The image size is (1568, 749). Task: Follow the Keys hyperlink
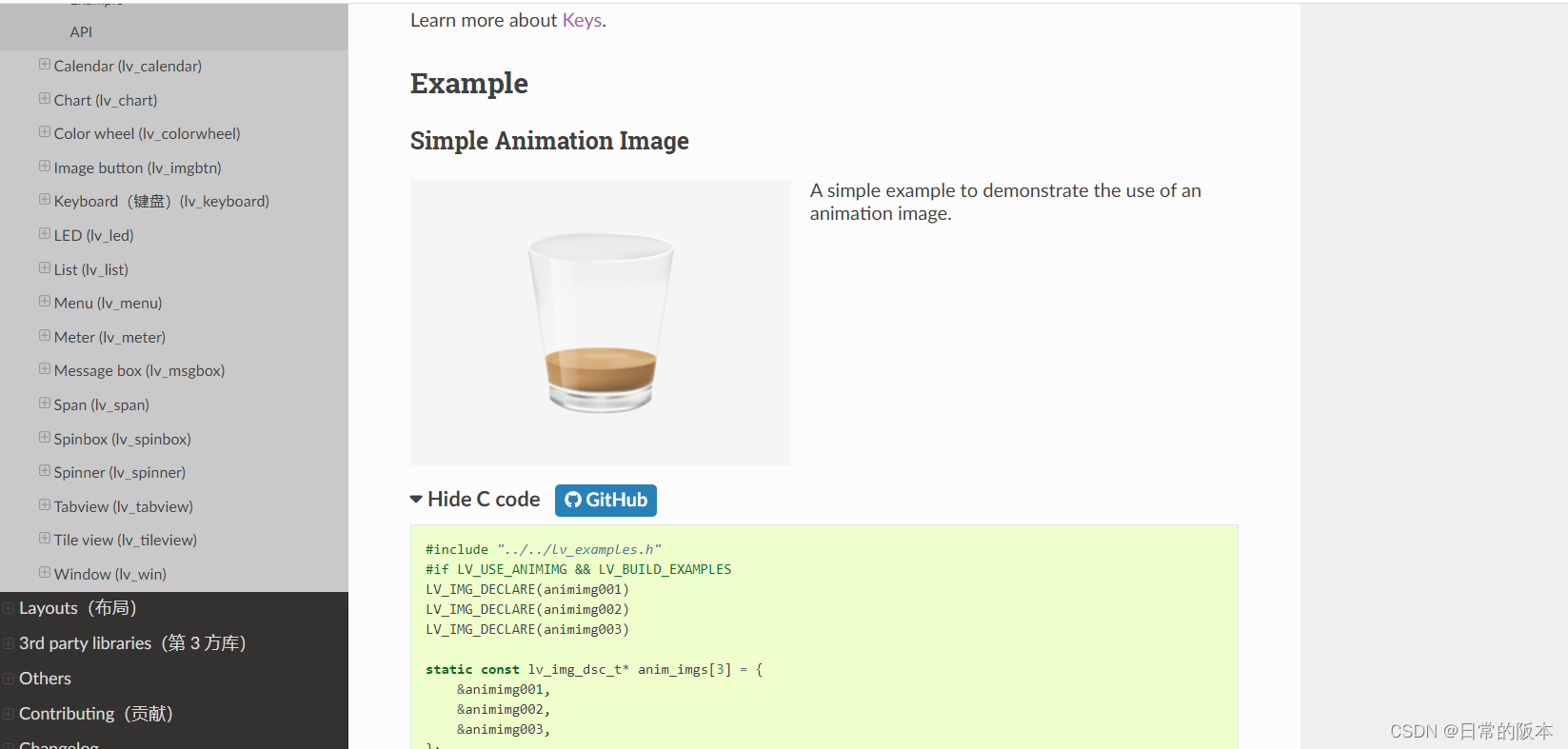[582, 20]
